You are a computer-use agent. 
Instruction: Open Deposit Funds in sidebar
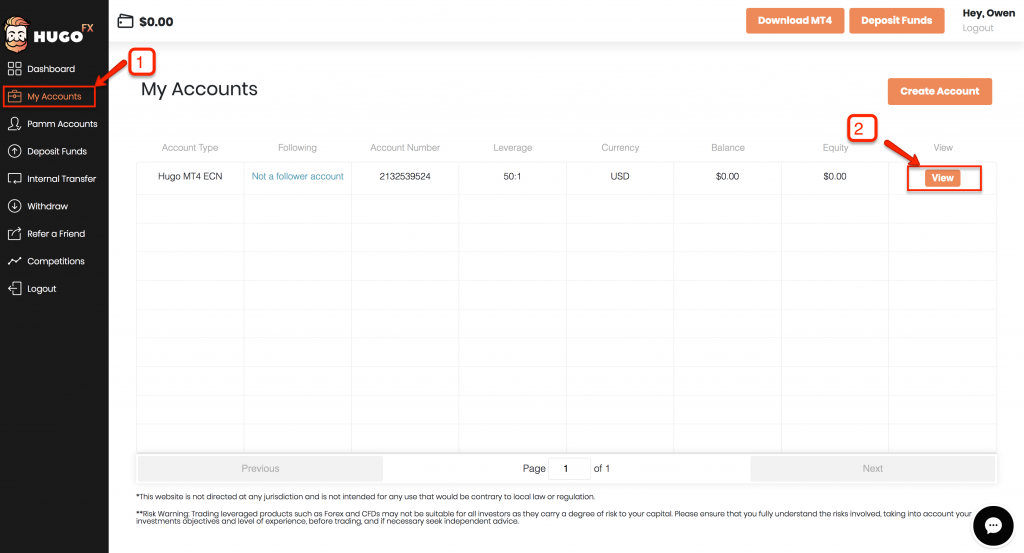(57, 151)
